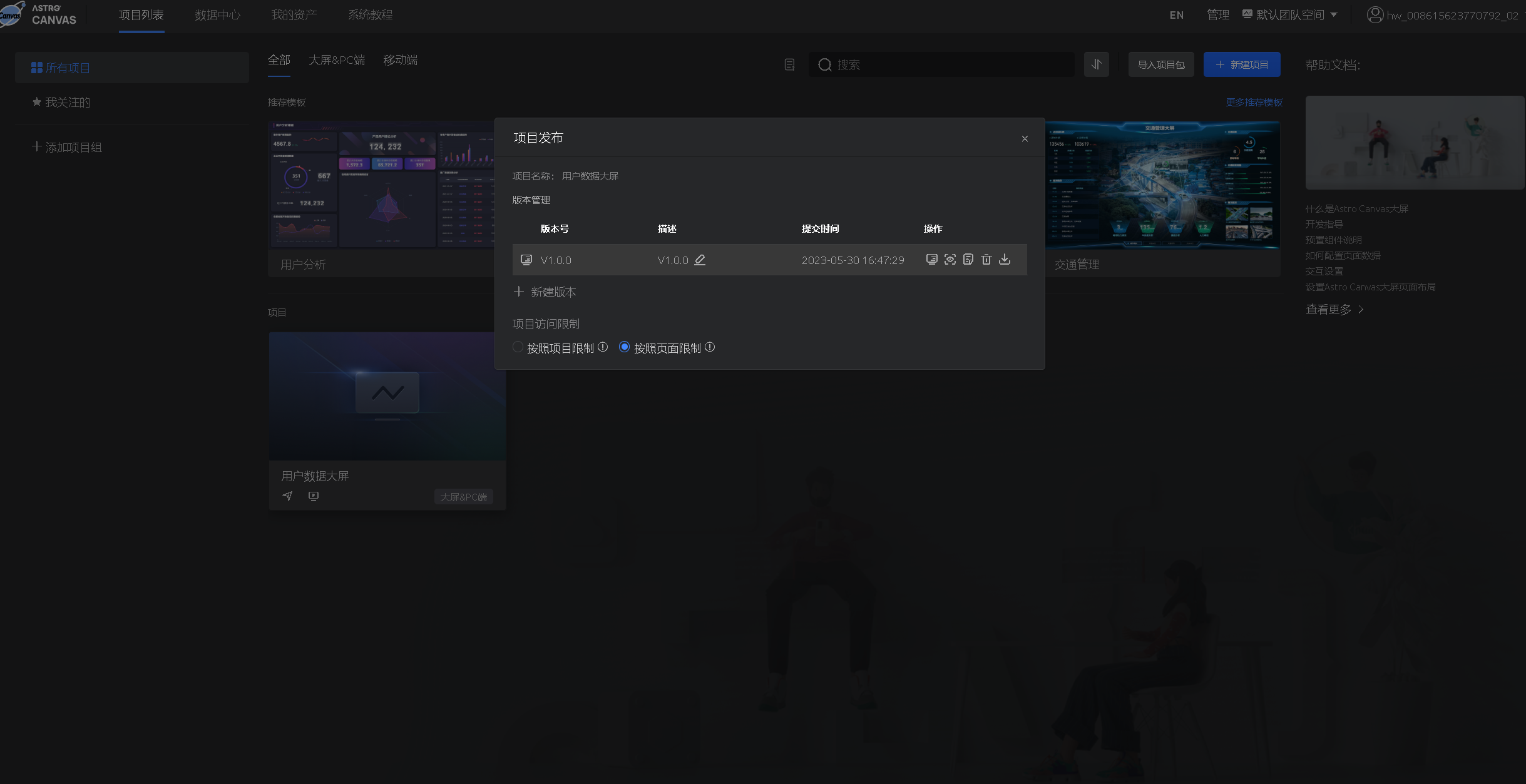This screenshot has width=1526, height=784.
Task: Click the 新建项目 button
Action: (1241, 64)
